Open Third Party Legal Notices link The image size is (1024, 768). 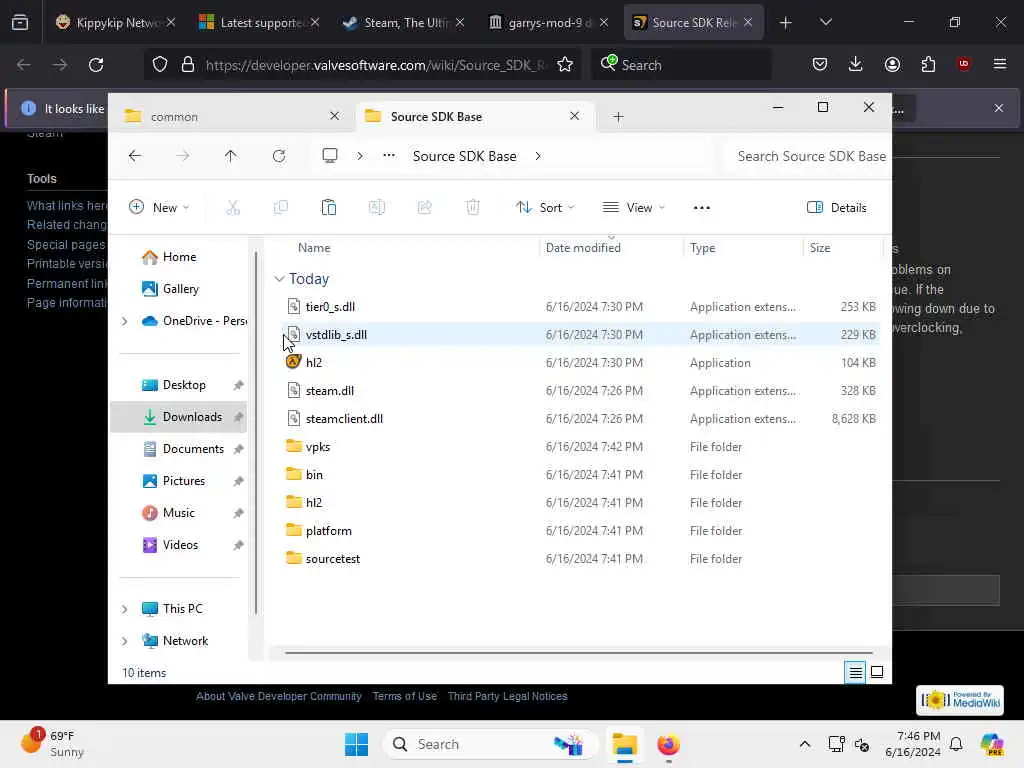tap(507, 696)
